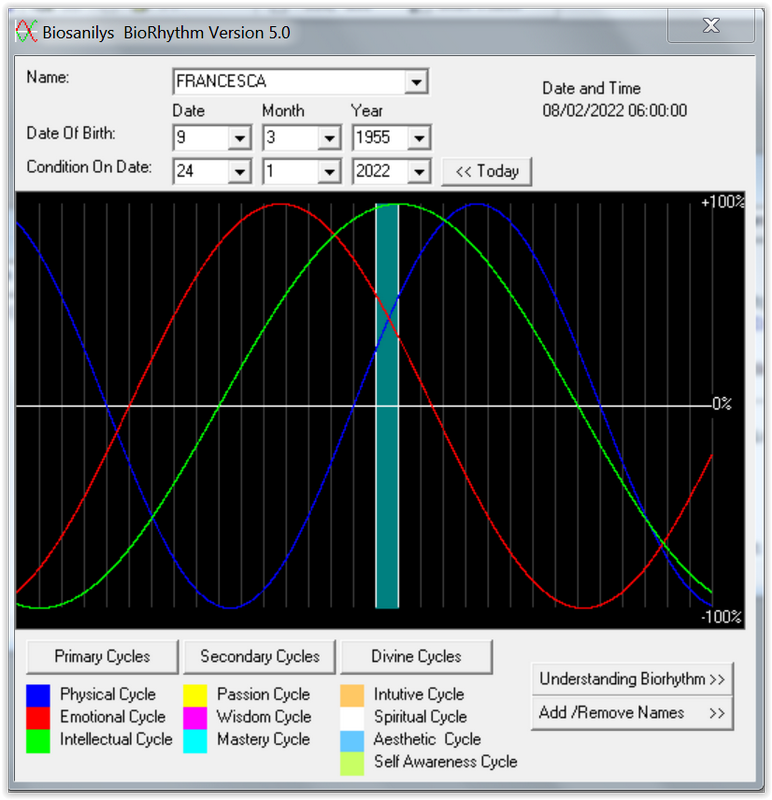This screenshot has height=800, width=772.
Task: Click the '+100%' chart axis label
Action: click(722, 202)
